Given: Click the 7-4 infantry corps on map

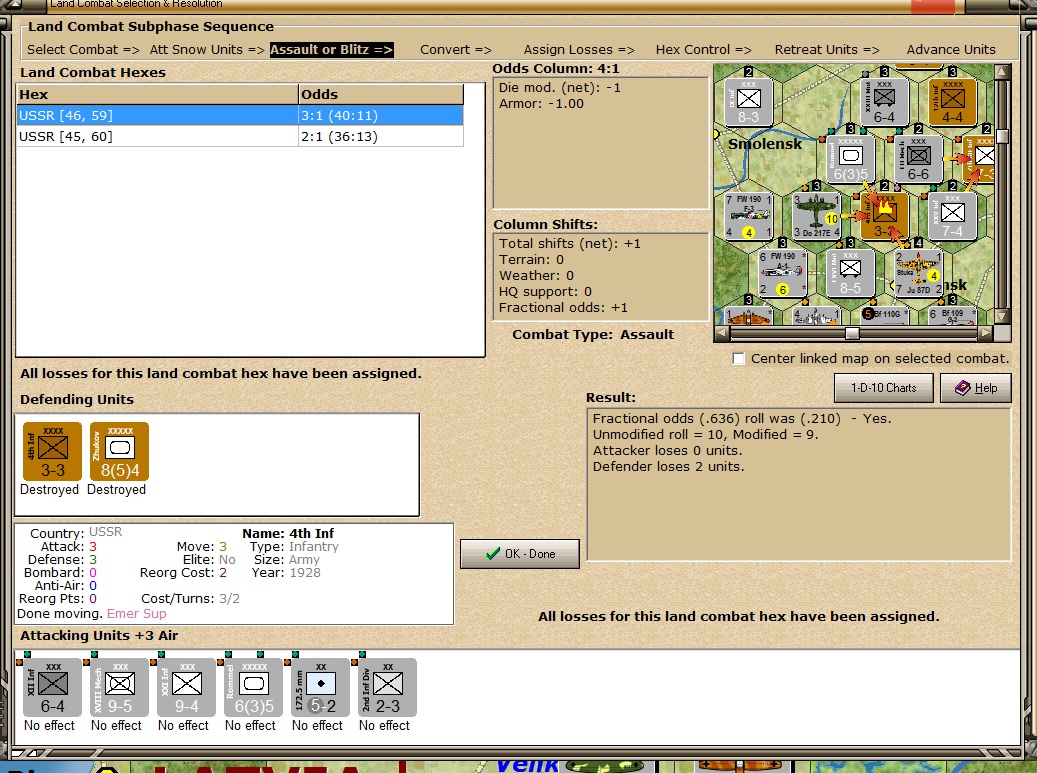Looking at the screenshot, I should pos(952,216).
